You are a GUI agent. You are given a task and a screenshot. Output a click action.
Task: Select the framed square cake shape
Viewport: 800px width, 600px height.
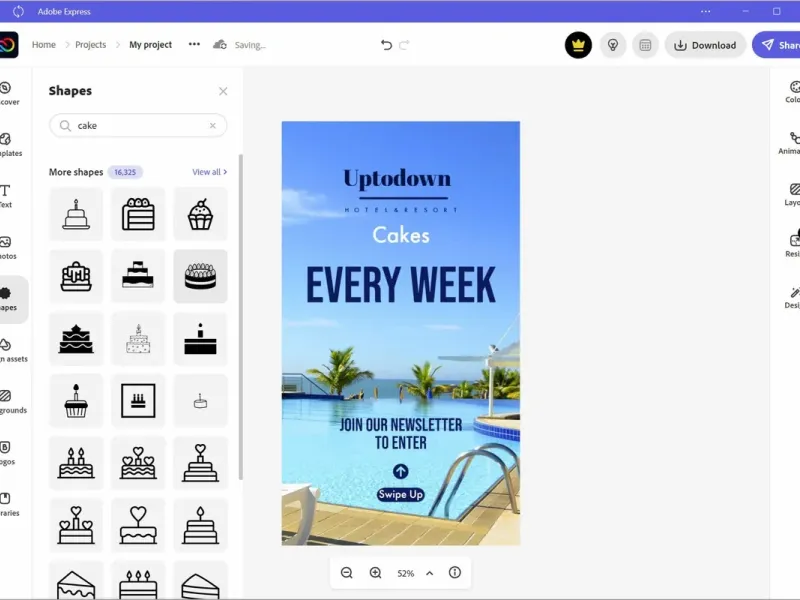pos(138,401)
